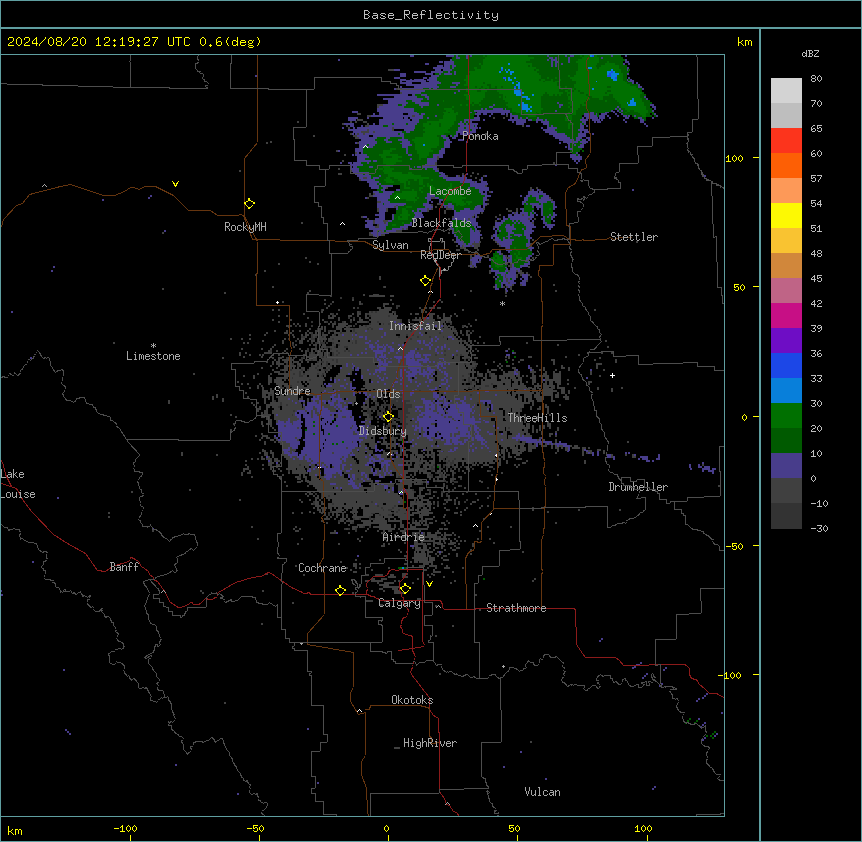
Task: Click the ThreeHills label
Action: coord(537,418)
